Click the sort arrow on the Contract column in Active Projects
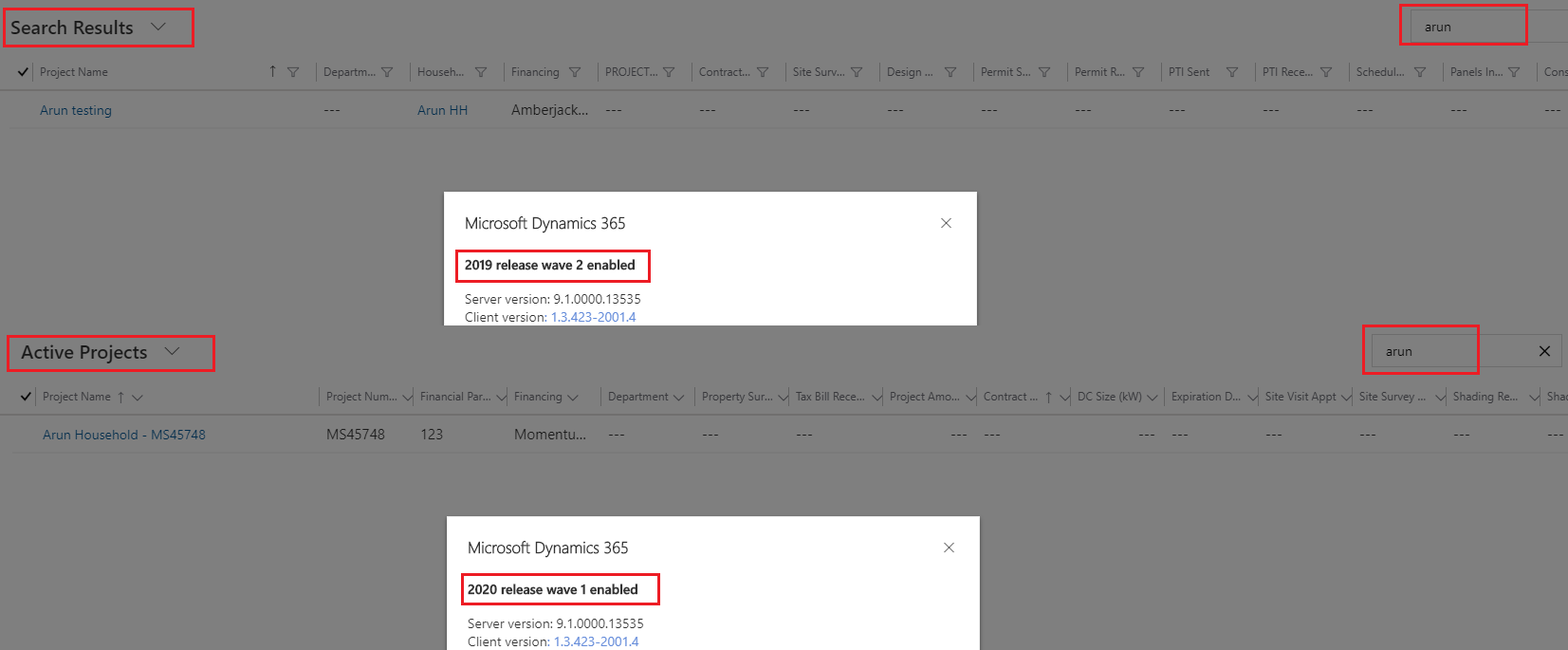 point(1048,397)
